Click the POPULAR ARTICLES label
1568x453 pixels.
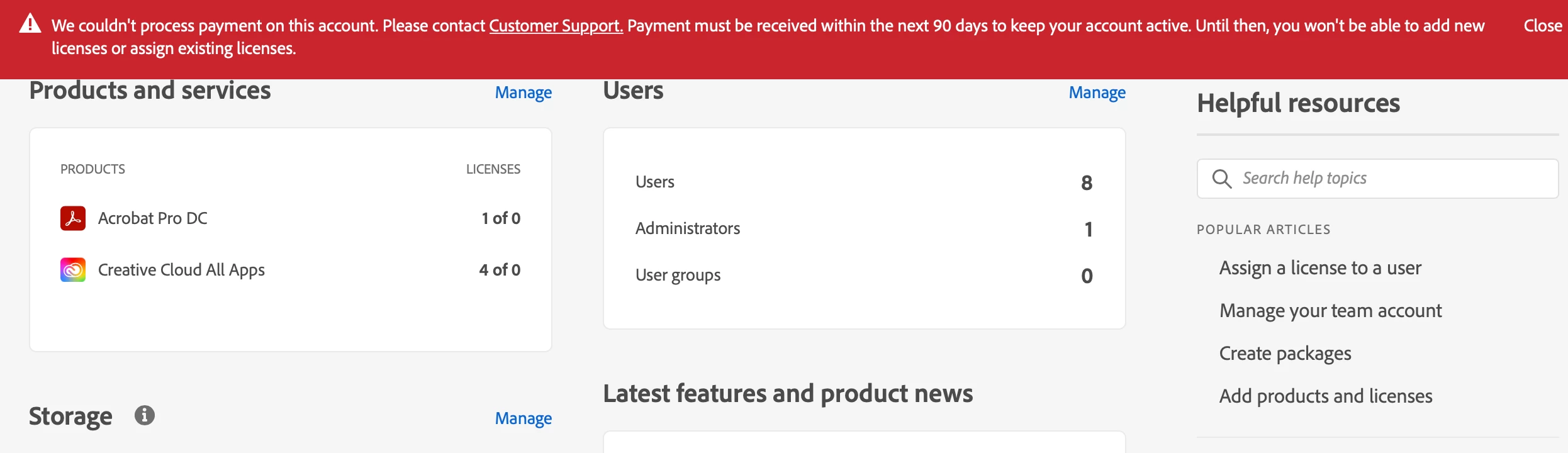click(1263, 230)
